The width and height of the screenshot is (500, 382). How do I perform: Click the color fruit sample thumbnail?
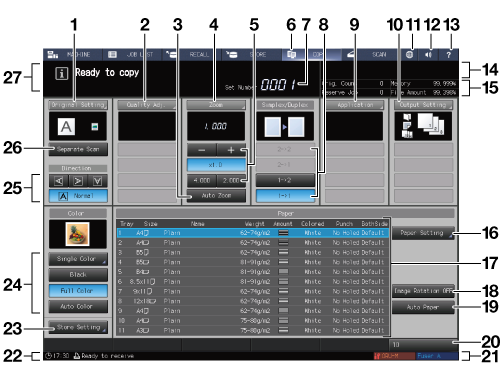pyautogui.click(x=78, y=234)
